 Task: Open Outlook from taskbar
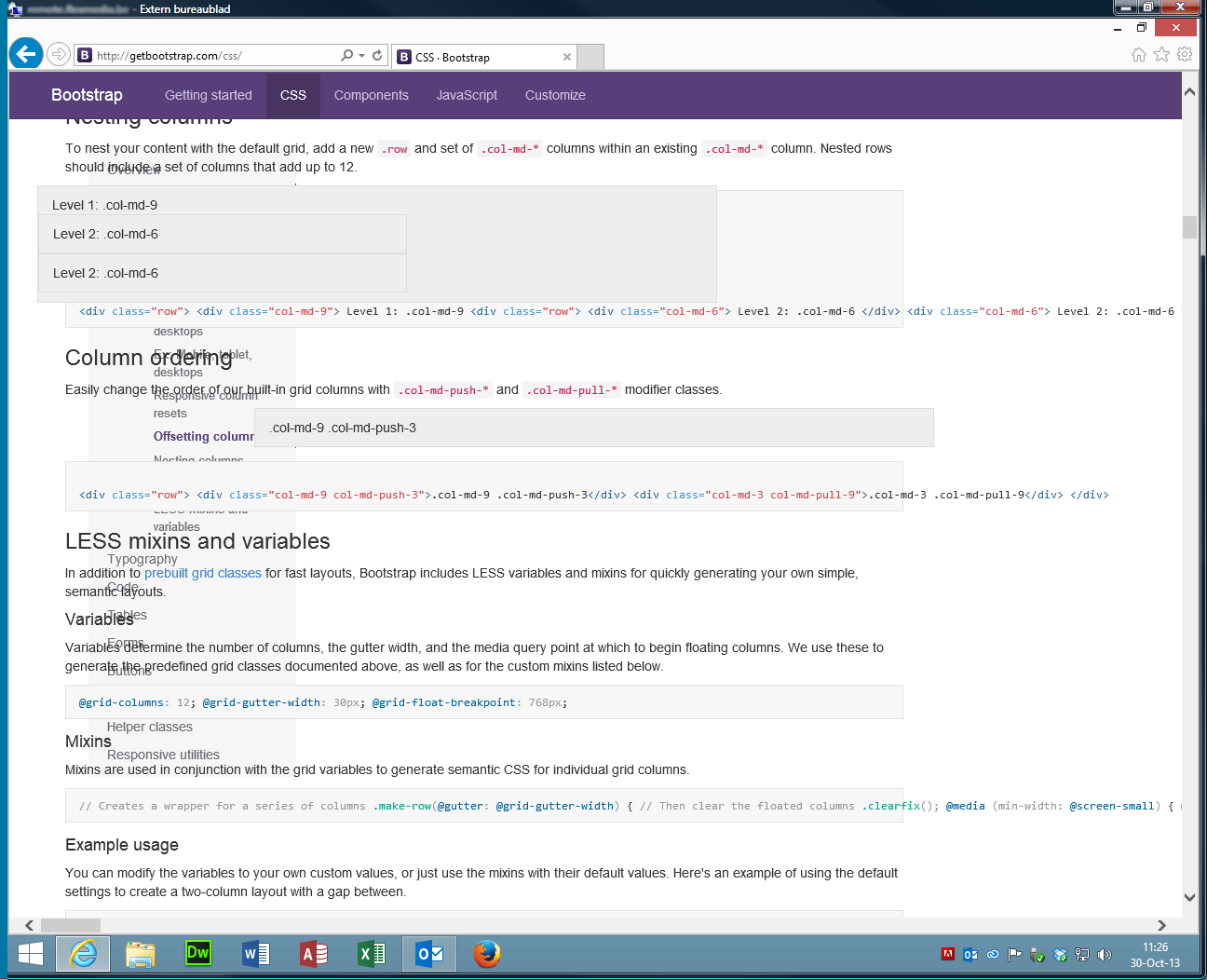[x=429, y=954]
